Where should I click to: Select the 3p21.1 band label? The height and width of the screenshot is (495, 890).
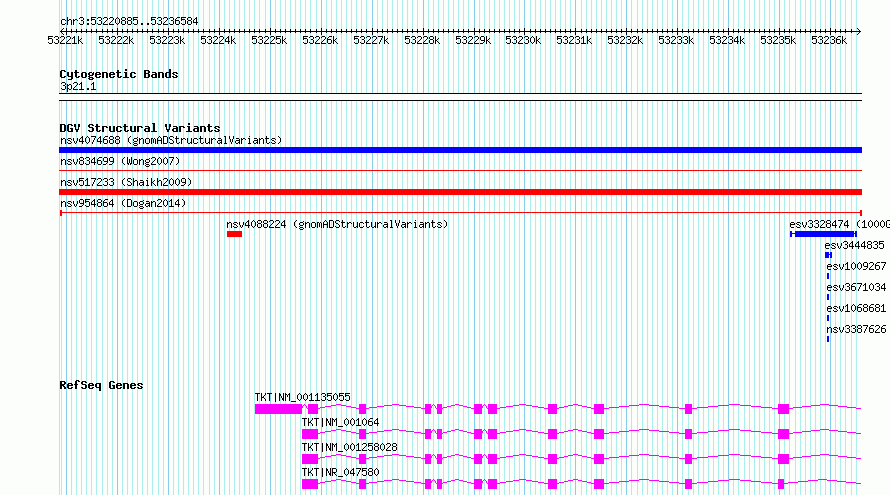78,86
